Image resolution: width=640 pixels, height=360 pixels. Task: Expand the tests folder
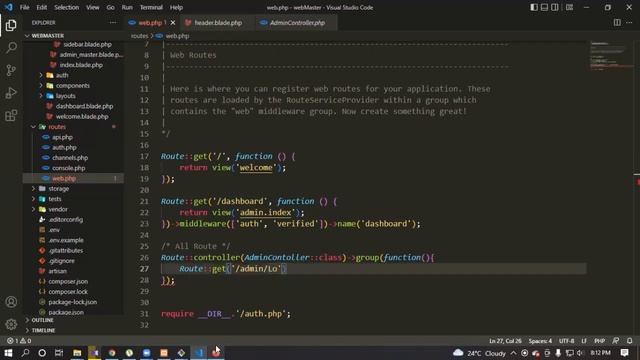[55, 199]
